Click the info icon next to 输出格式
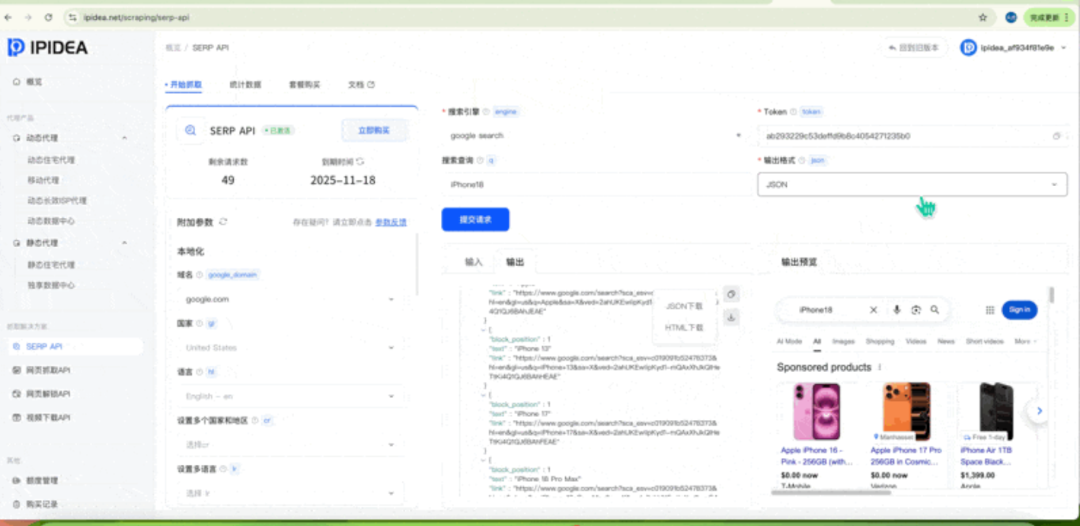 pyautogui.click(x=802, y=160)
